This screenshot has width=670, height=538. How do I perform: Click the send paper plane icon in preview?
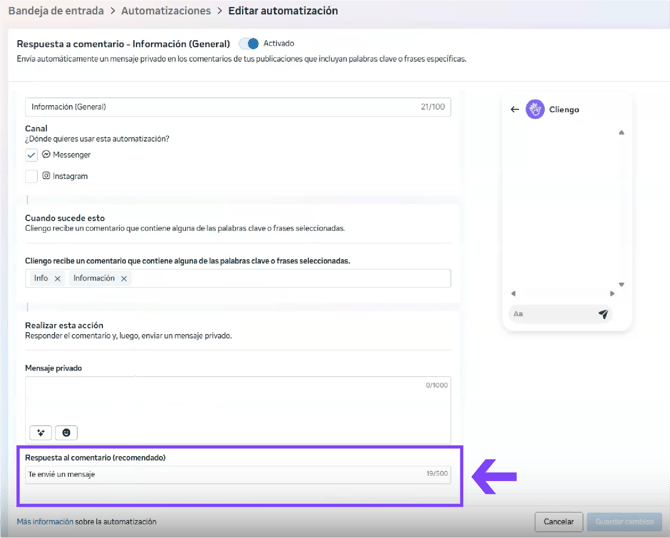point(603,314)
